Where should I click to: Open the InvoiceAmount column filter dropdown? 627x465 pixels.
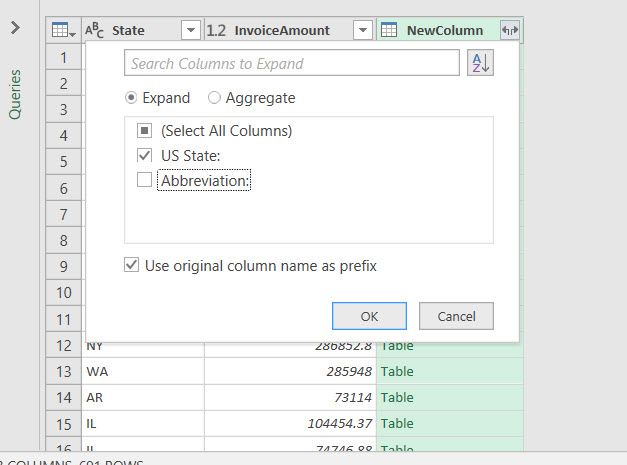(x=363, y=31)
